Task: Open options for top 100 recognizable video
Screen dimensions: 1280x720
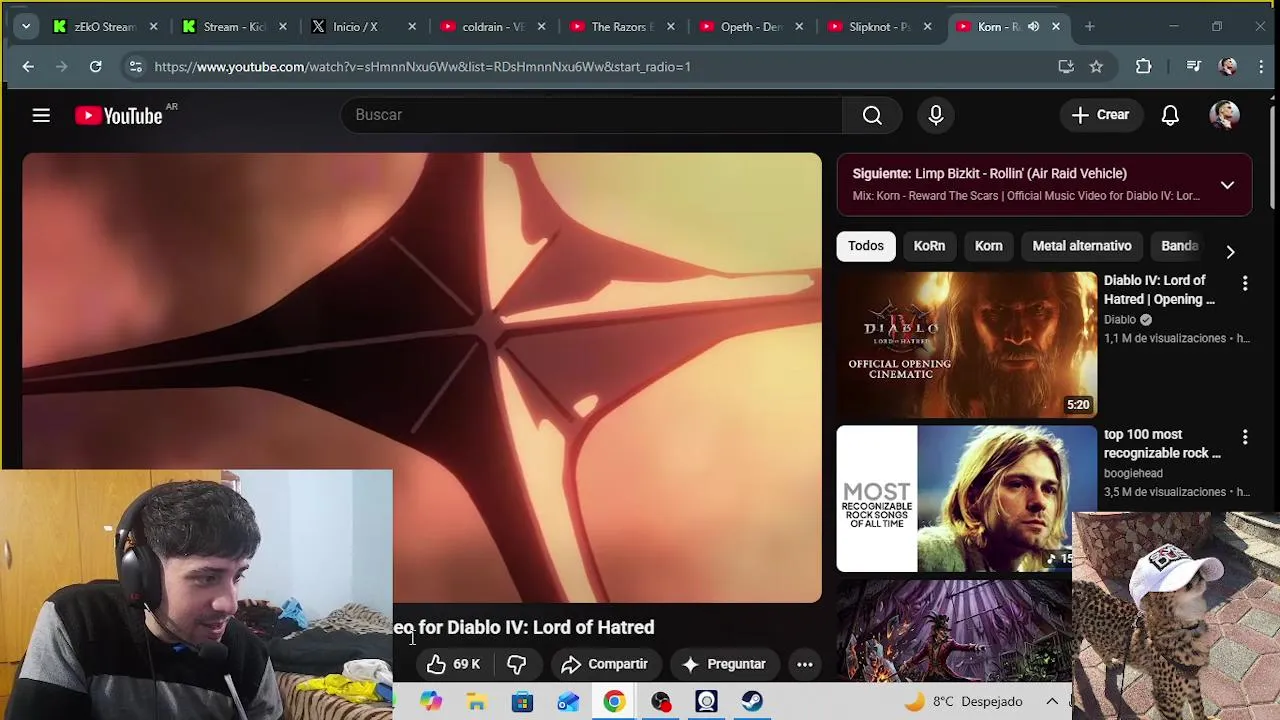Action: tap(1245, 438)
